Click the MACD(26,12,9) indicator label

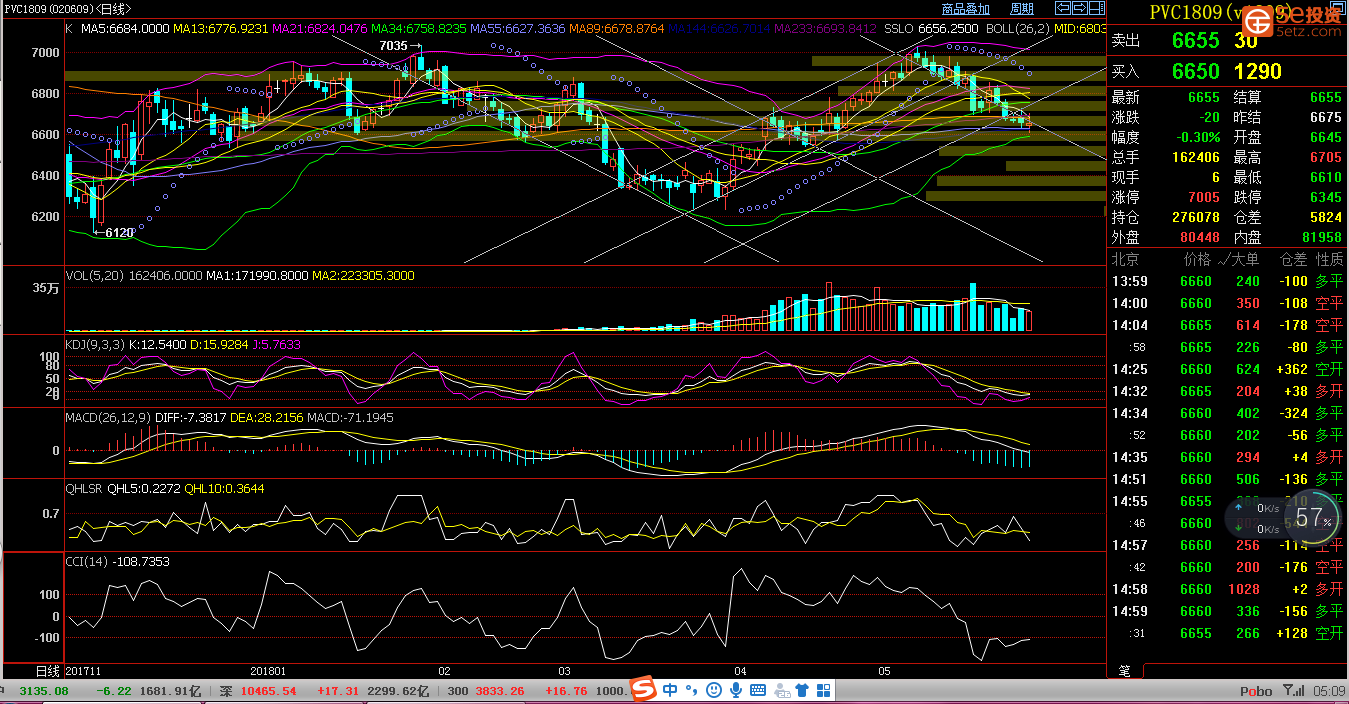pos(108,417)
